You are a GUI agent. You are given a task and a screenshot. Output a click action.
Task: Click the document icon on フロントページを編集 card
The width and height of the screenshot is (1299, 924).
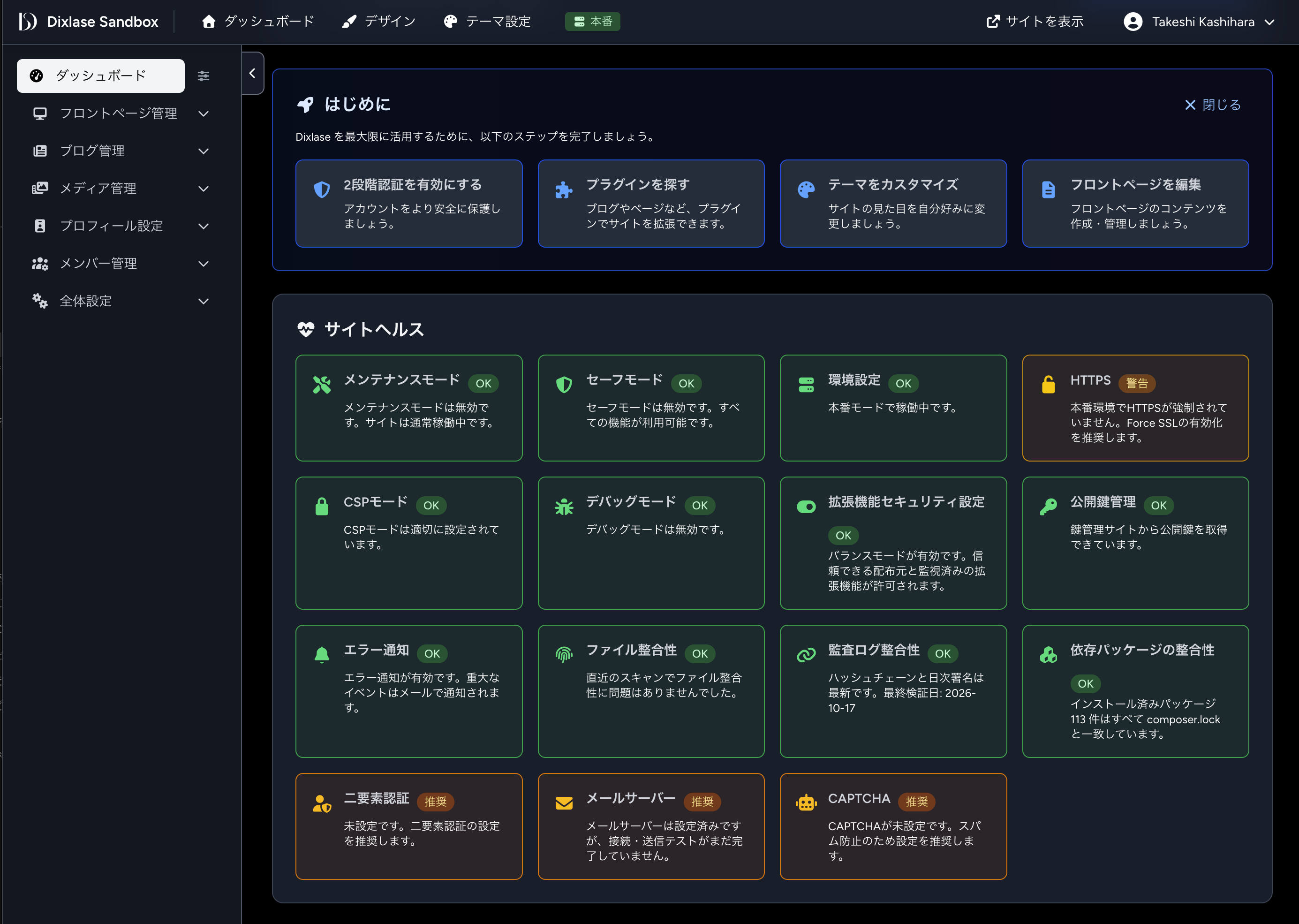tap(1048, 189)
